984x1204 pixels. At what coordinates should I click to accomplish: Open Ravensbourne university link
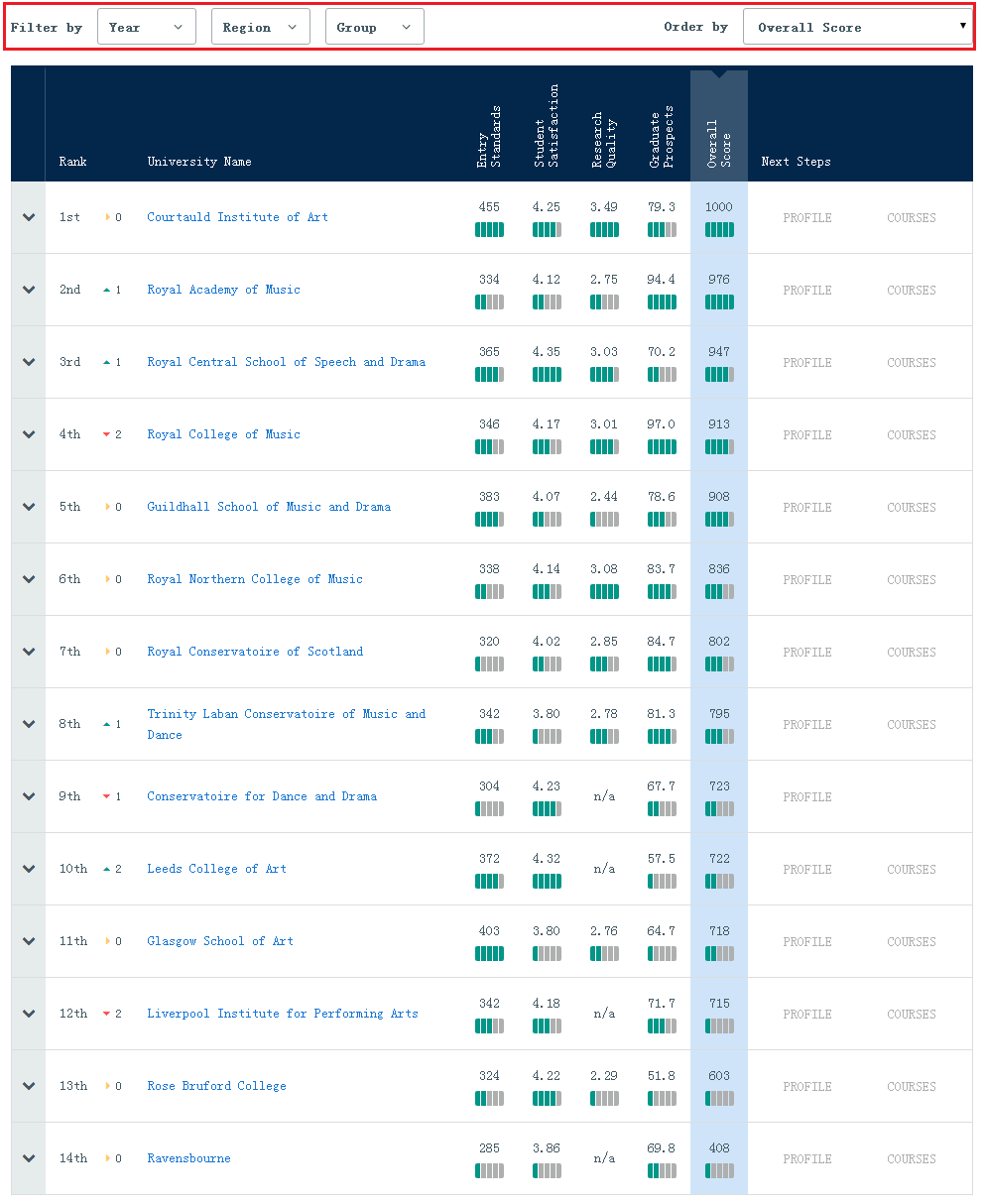(x=188, y=1158)
